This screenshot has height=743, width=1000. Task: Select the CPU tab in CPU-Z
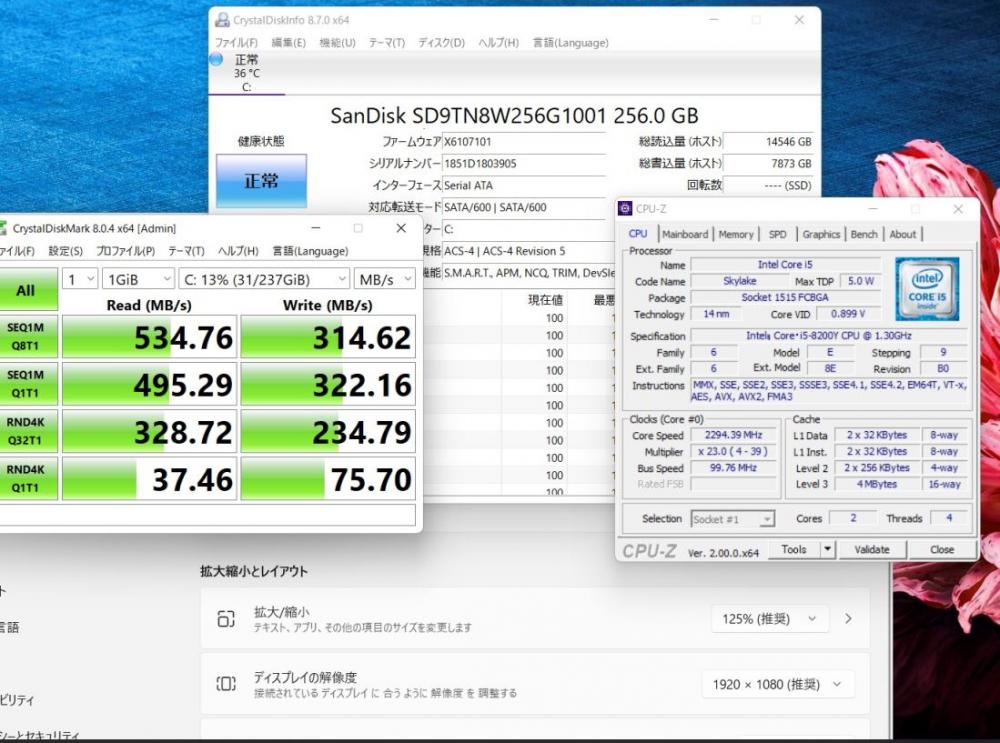tap(638, 233)
